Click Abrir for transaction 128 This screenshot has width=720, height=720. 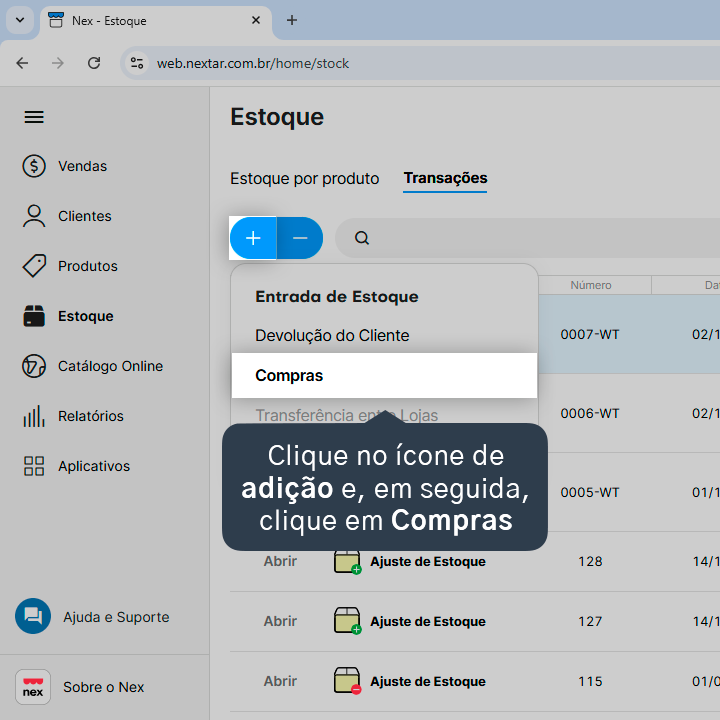pyautogui.click(x=280, y=562)
